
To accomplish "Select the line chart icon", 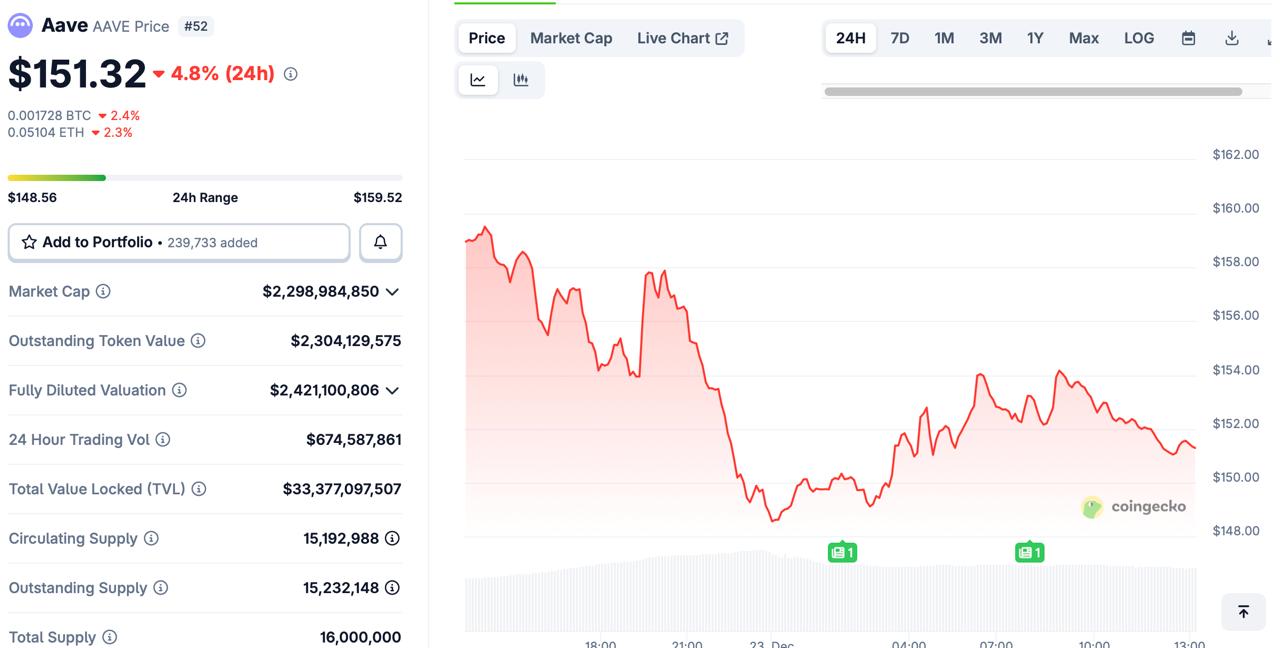I will [477, 80].
